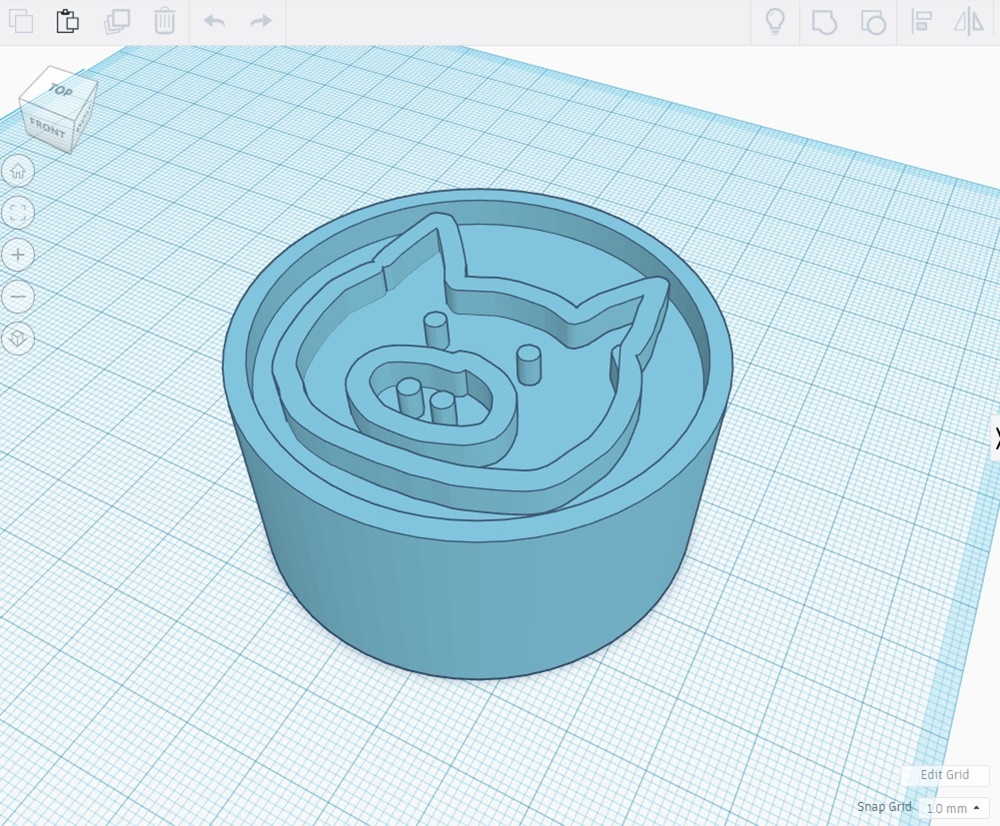Undo the last action
This screenshot has width=1000, height=826.
(214, 21)
